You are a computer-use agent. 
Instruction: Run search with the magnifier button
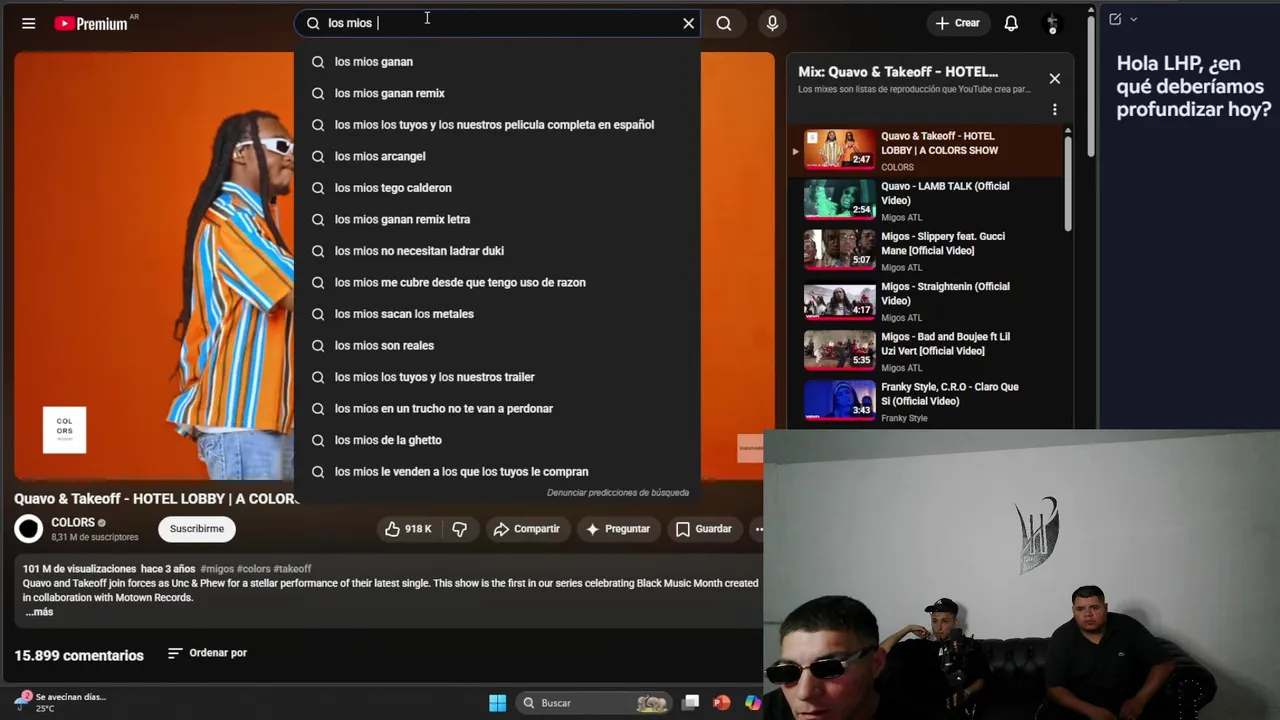point(724,23)
